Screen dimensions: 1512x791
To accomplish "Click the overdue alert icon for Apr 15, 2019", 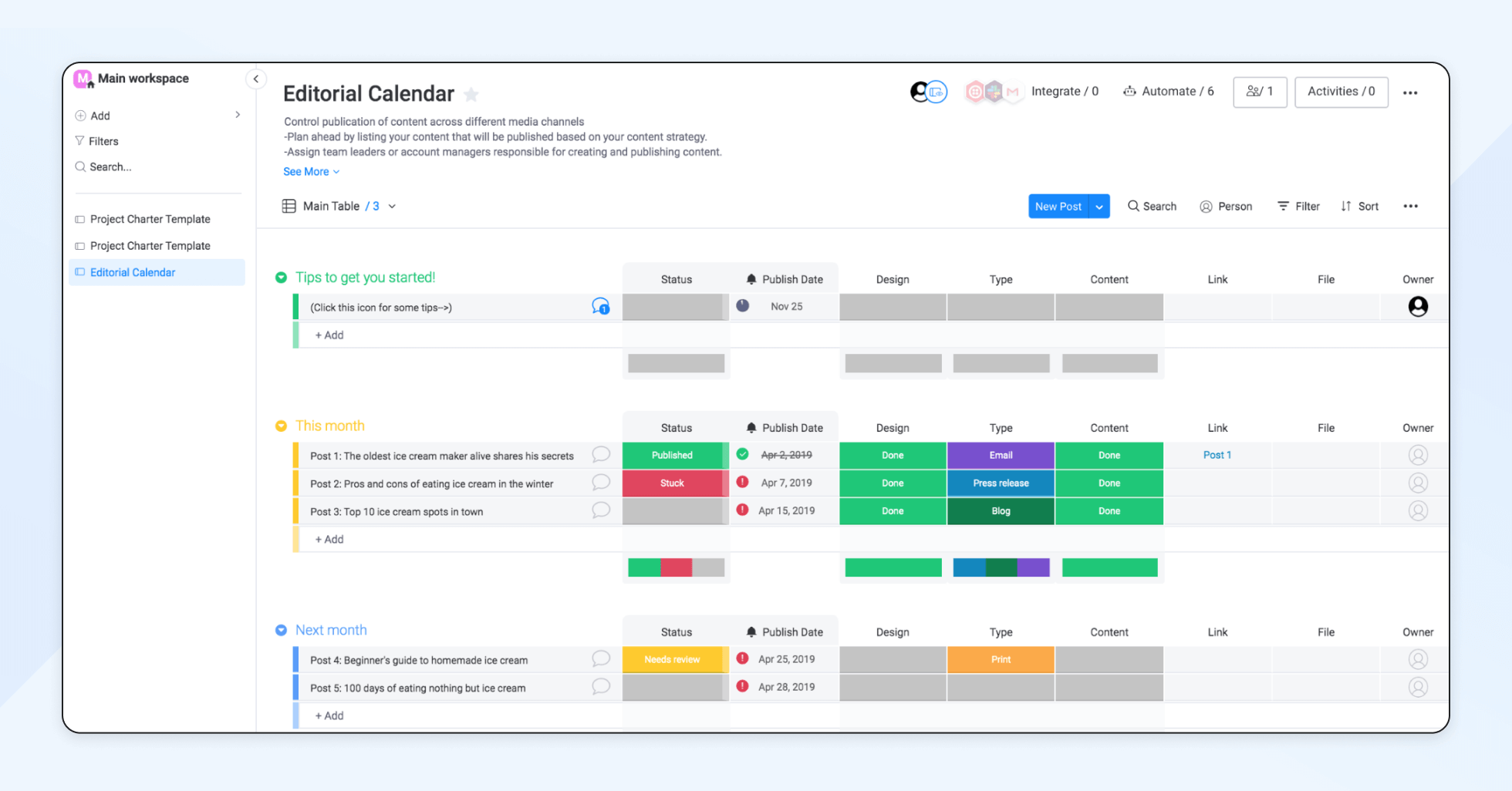I will [742, 510].
